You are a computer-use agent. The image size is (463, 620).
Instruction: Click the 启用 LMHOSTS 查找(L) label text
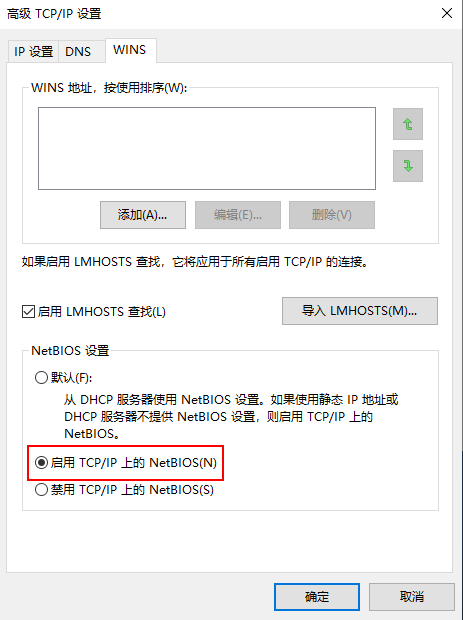pos(102,312)
